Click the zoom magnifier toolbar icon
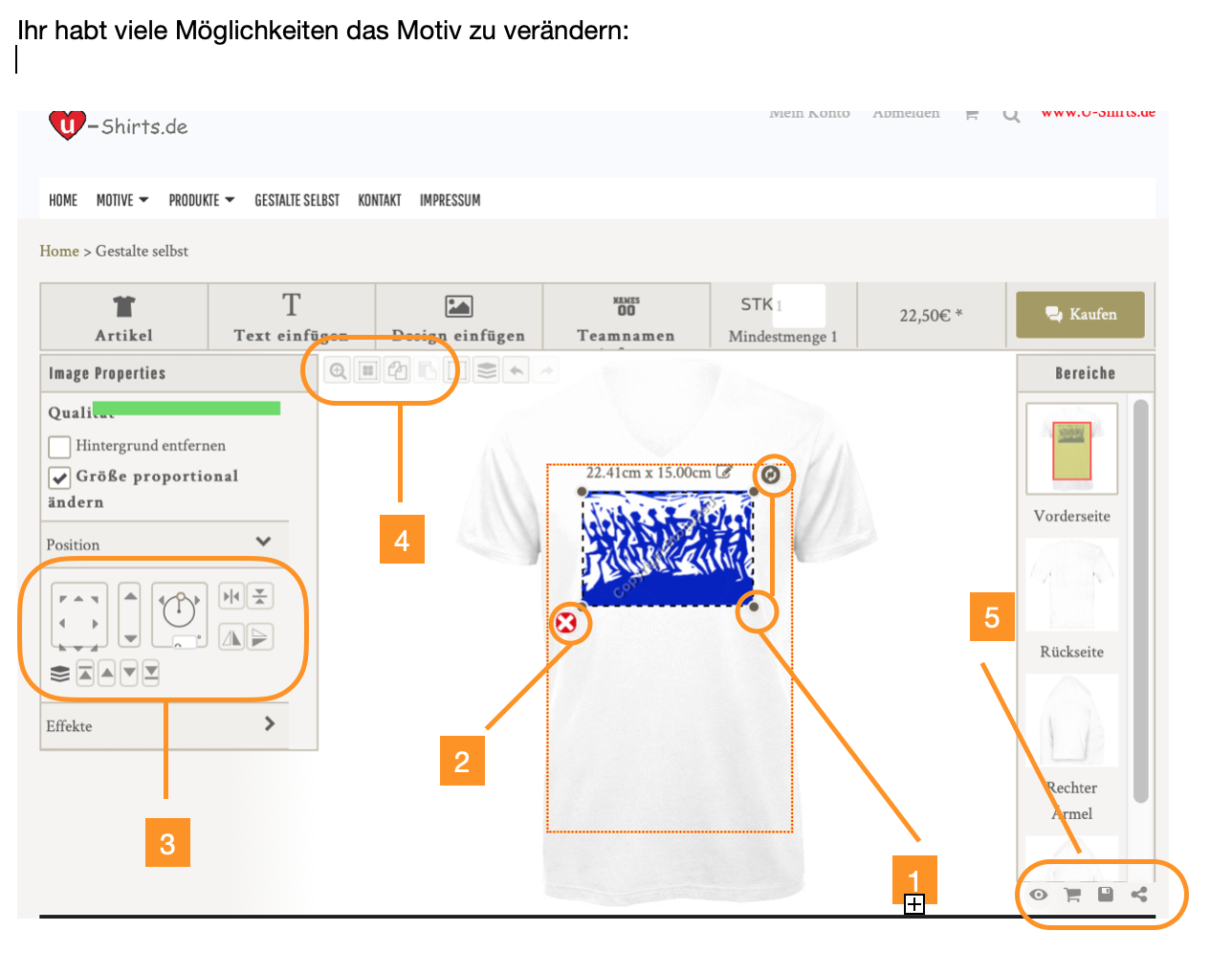The width and height of the screenshot is (1232, 953). tap(338, 370)
